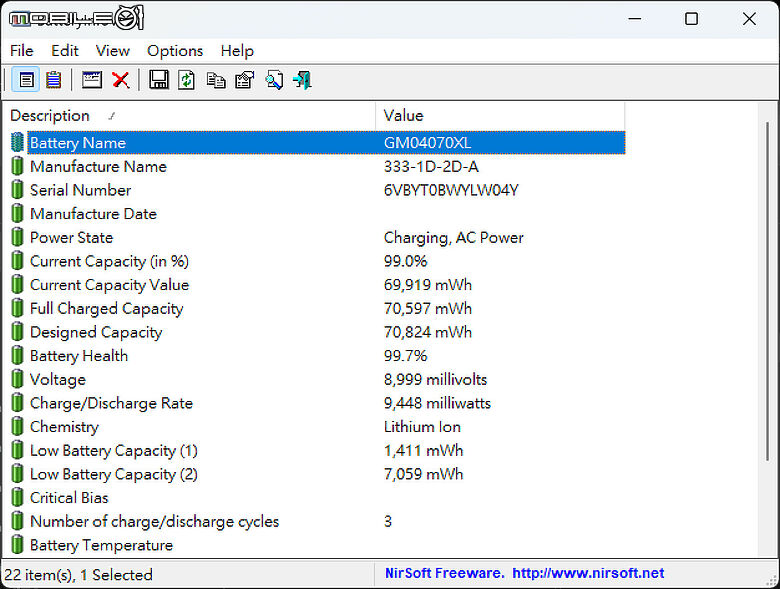The height and width of the screenshot is (589, 780).
Task: Select the Current Capacity (in %) row
Action: 318,261
